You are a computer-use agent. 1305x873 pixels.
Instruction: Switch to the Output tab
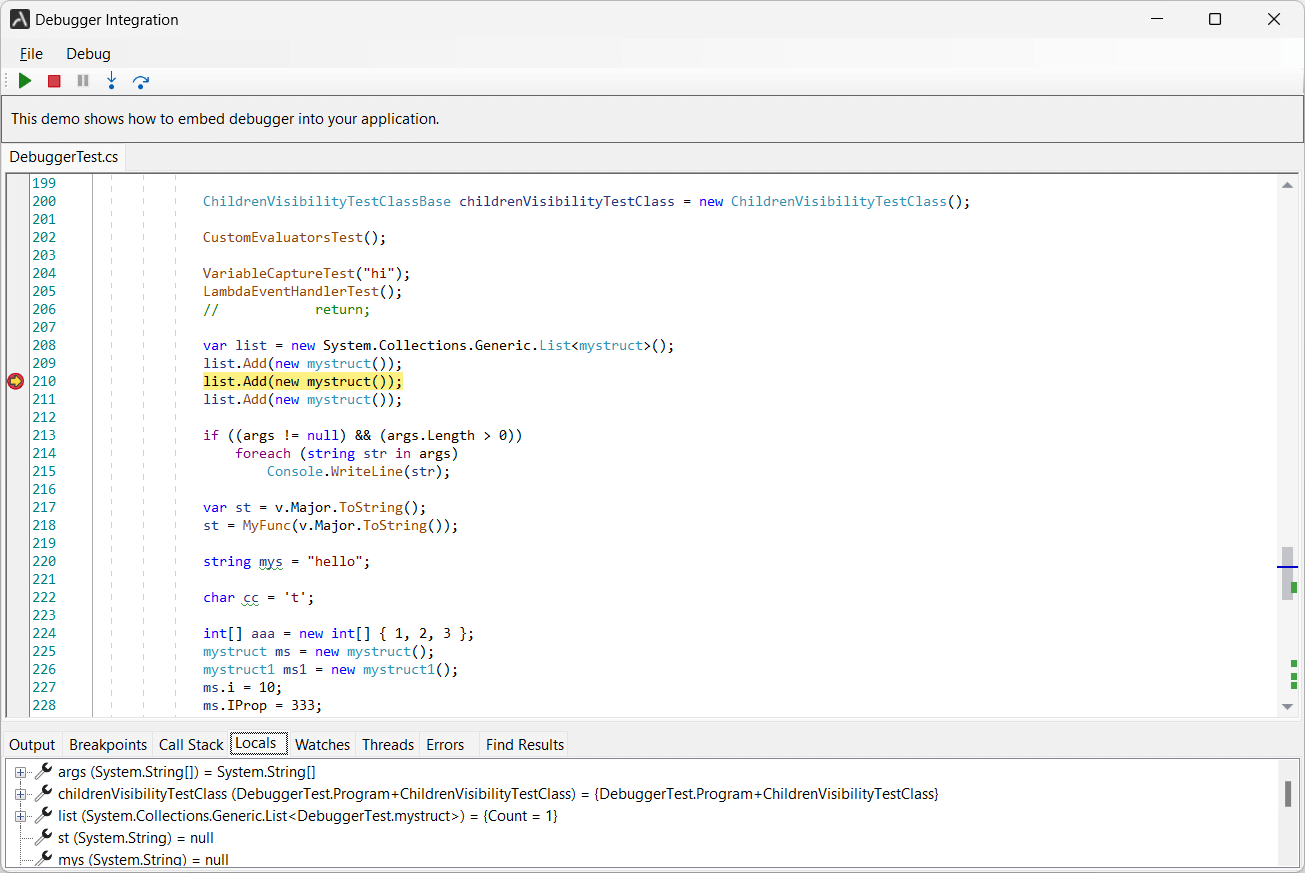[32, 744]
